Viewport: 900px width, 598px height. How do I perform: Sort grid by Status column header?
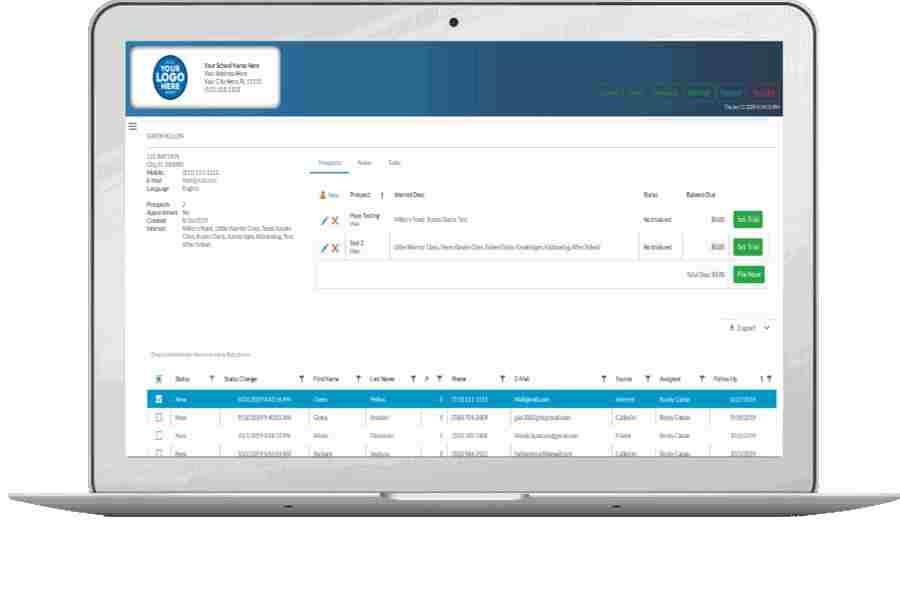pyautogui.click(x=183, y=379)
